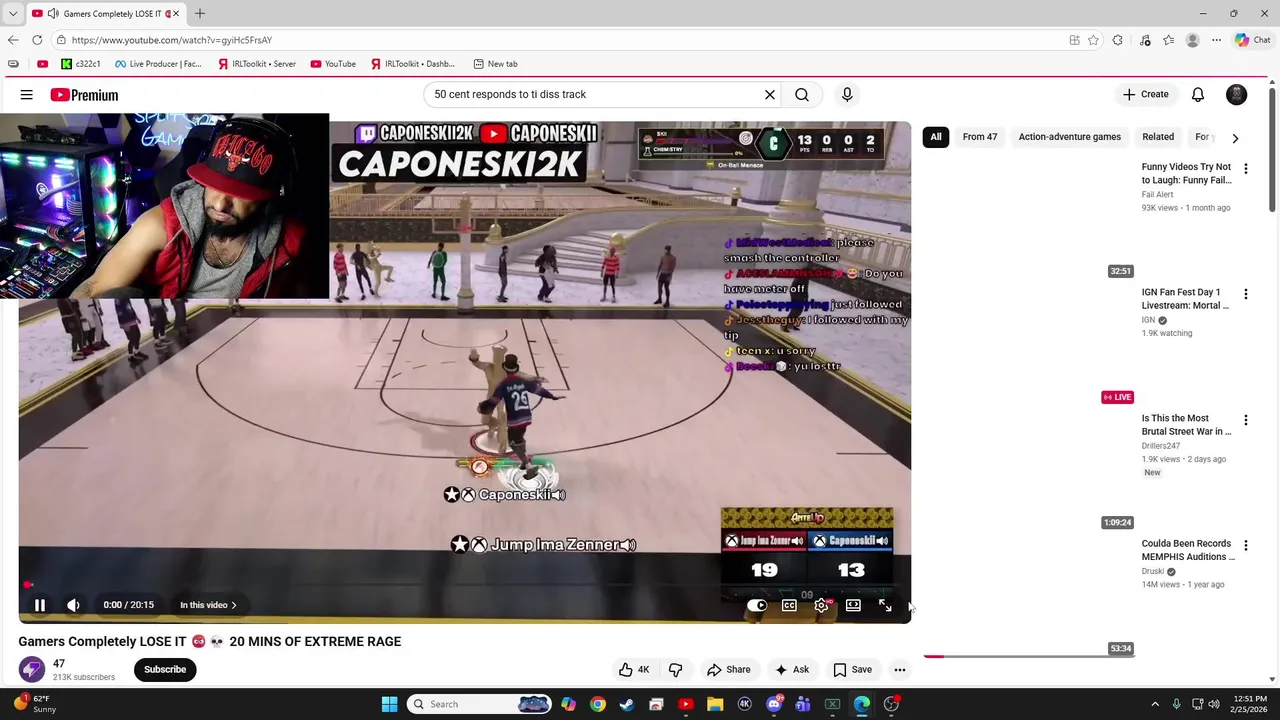This screenshot has height=720, width=1280.
Task: Open options for Funny Videos Try Not to Laugh
Action: click(x=1246, y=169)
